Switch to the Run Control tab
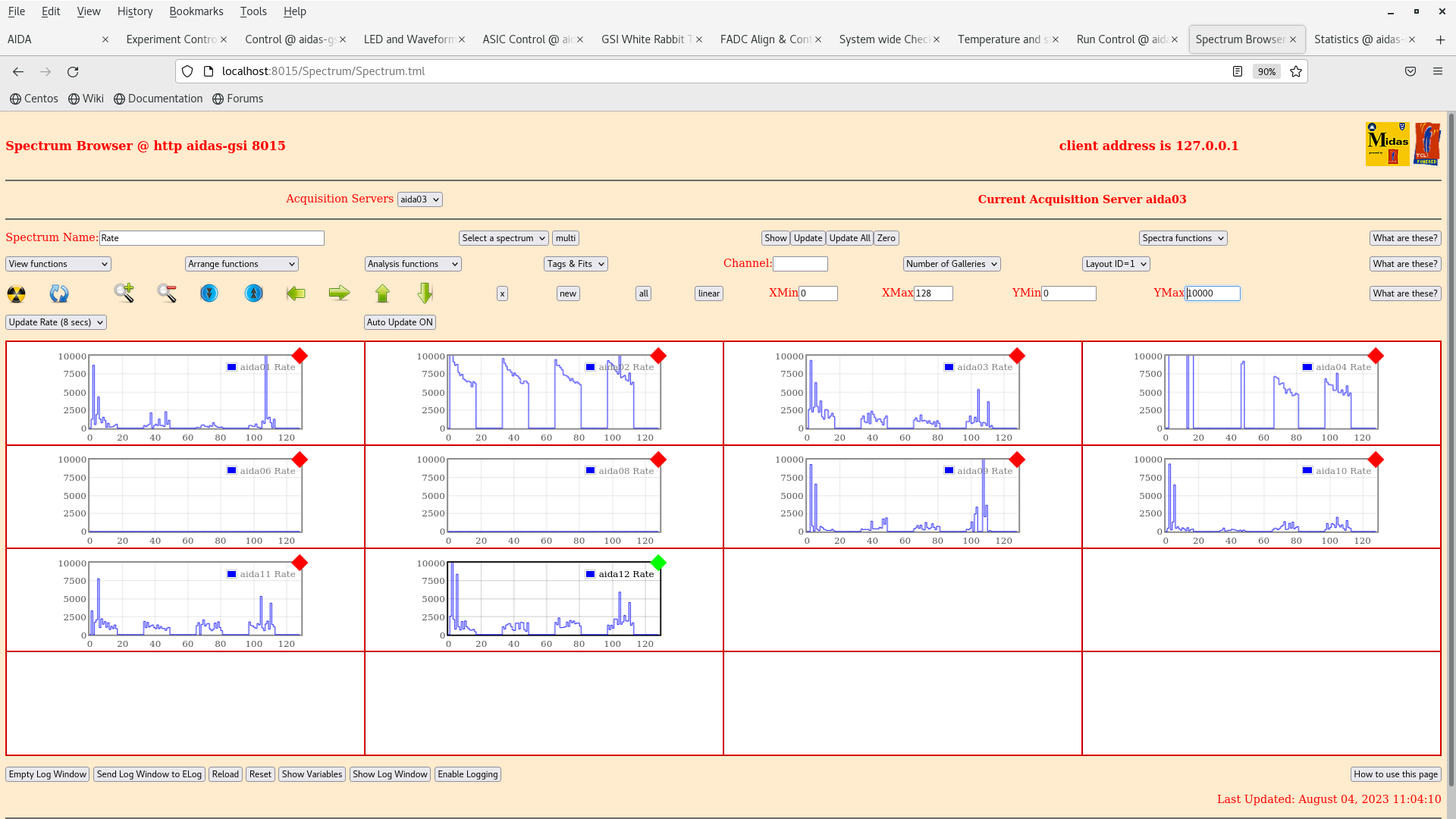 tap(1120, 39)
